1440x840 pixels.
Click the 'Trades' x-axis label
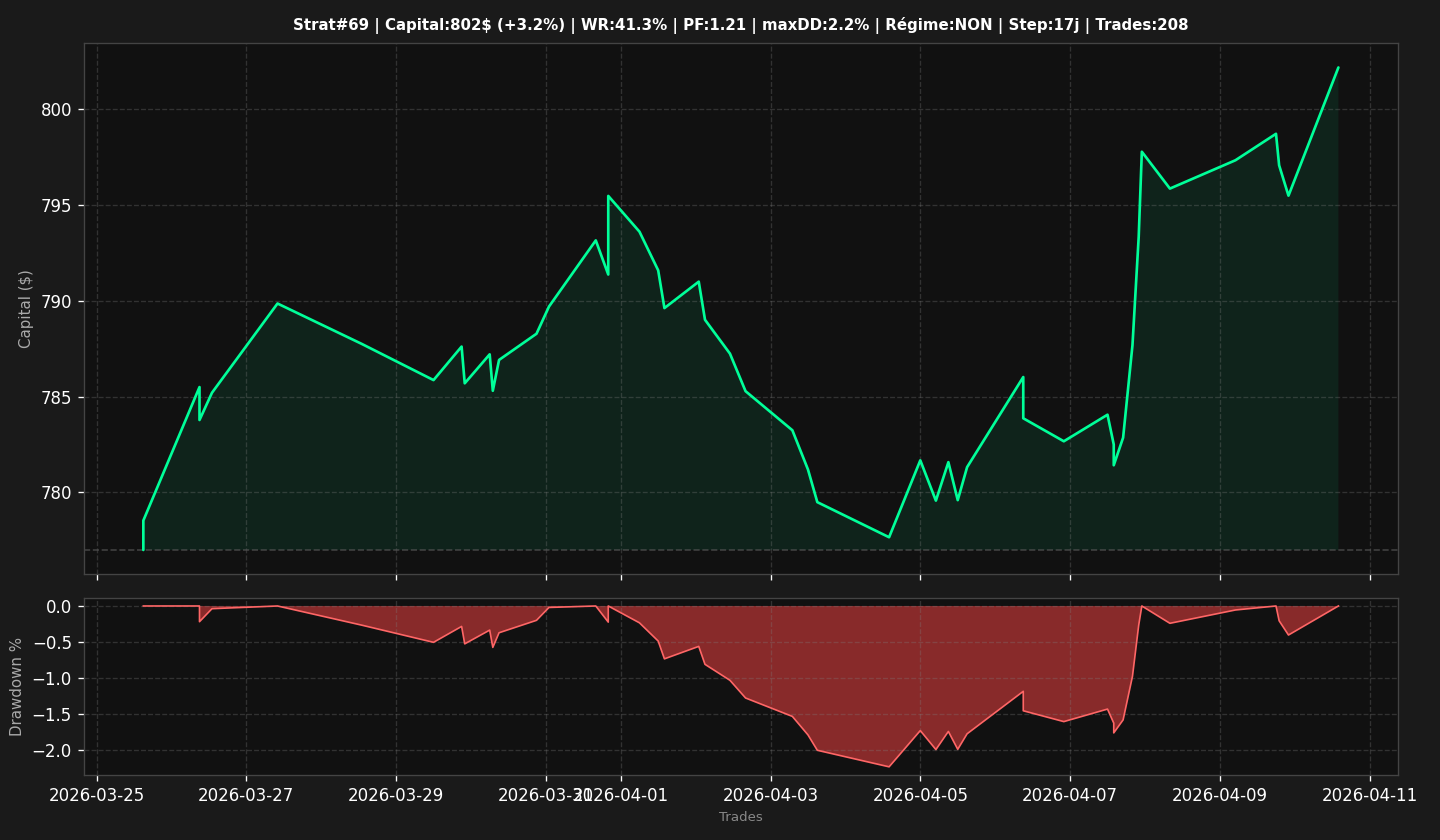741,817
